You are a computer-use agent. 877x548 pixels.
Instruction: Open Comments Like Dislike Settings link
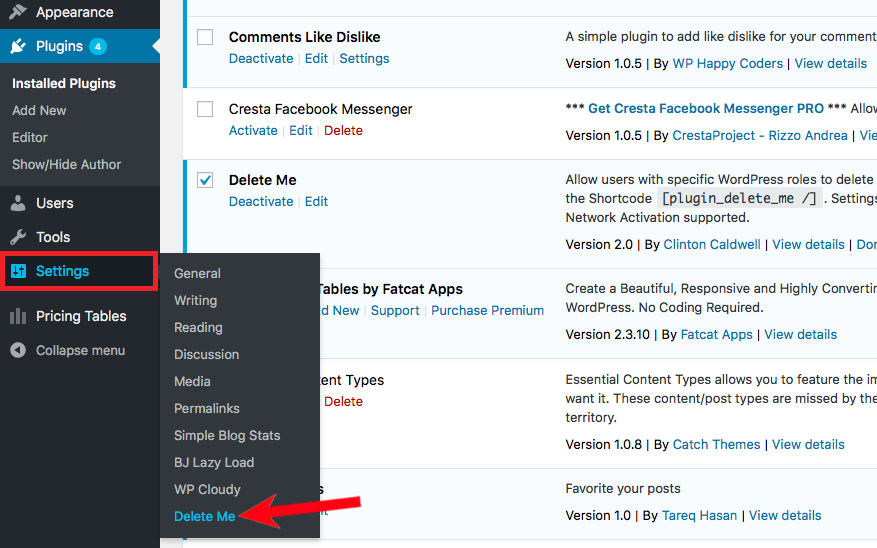[x=364, y=59]
